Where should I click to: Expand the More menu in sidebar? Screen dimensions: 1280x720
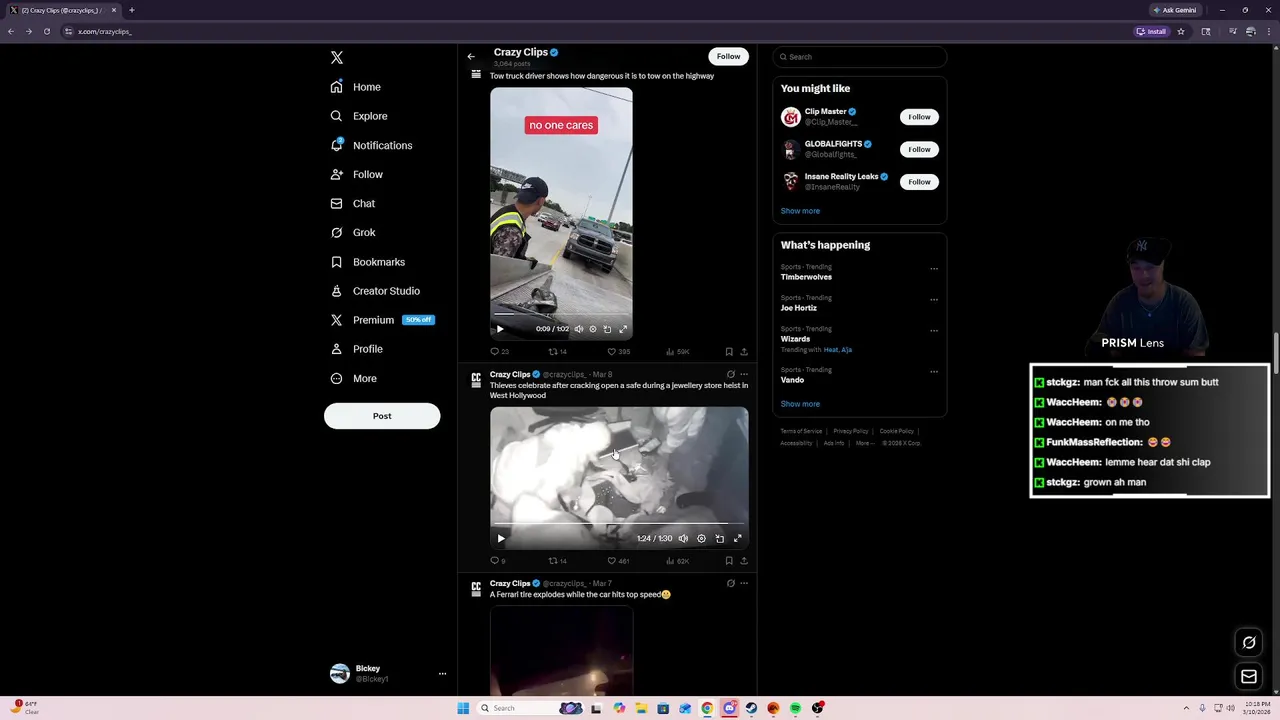(x=354, y=378)
